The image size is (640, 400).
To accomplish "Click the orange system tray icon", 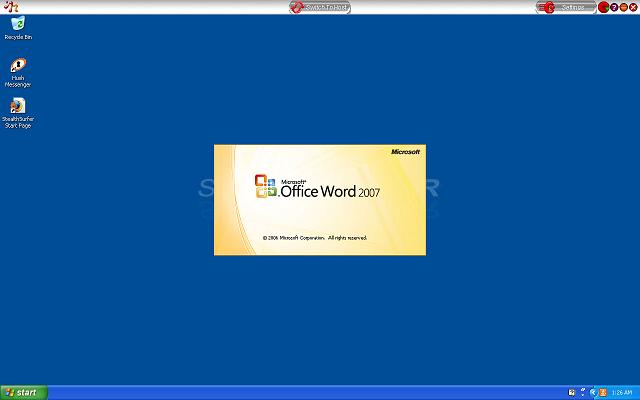I will coord(603,393).
